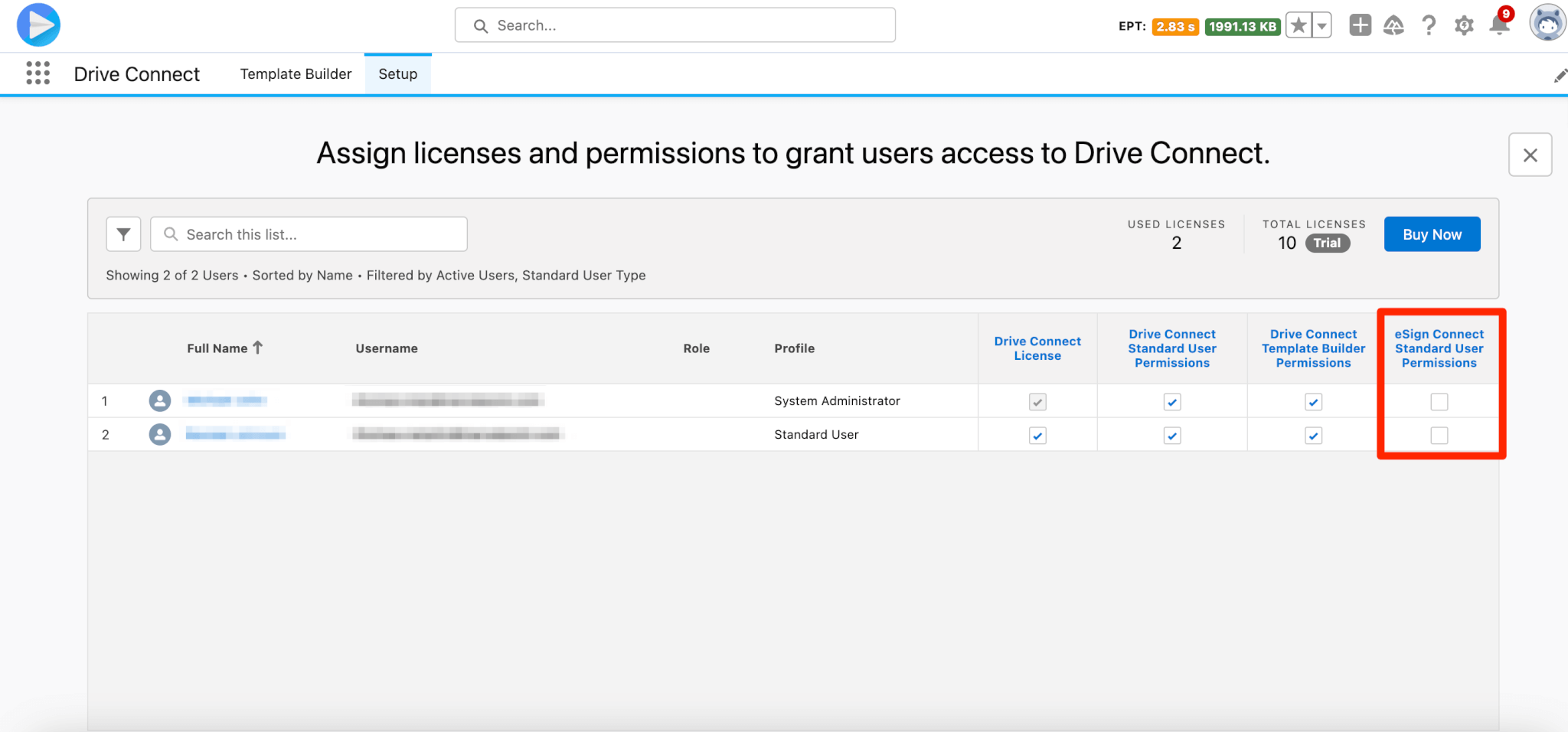Switch to the Template Builder tab

(x=296, y=74)
